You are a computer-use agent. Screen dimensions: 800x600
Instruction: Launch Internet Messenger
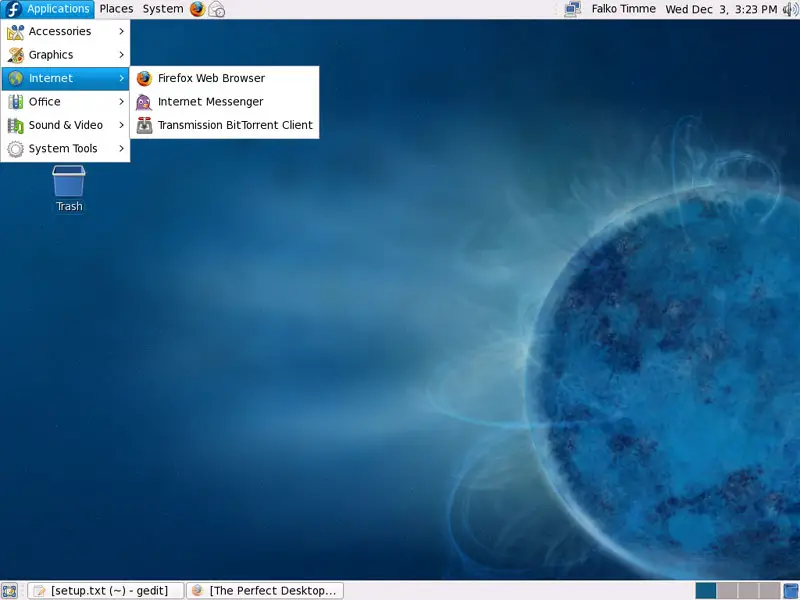pyautogui.click(x=224, y=102)
